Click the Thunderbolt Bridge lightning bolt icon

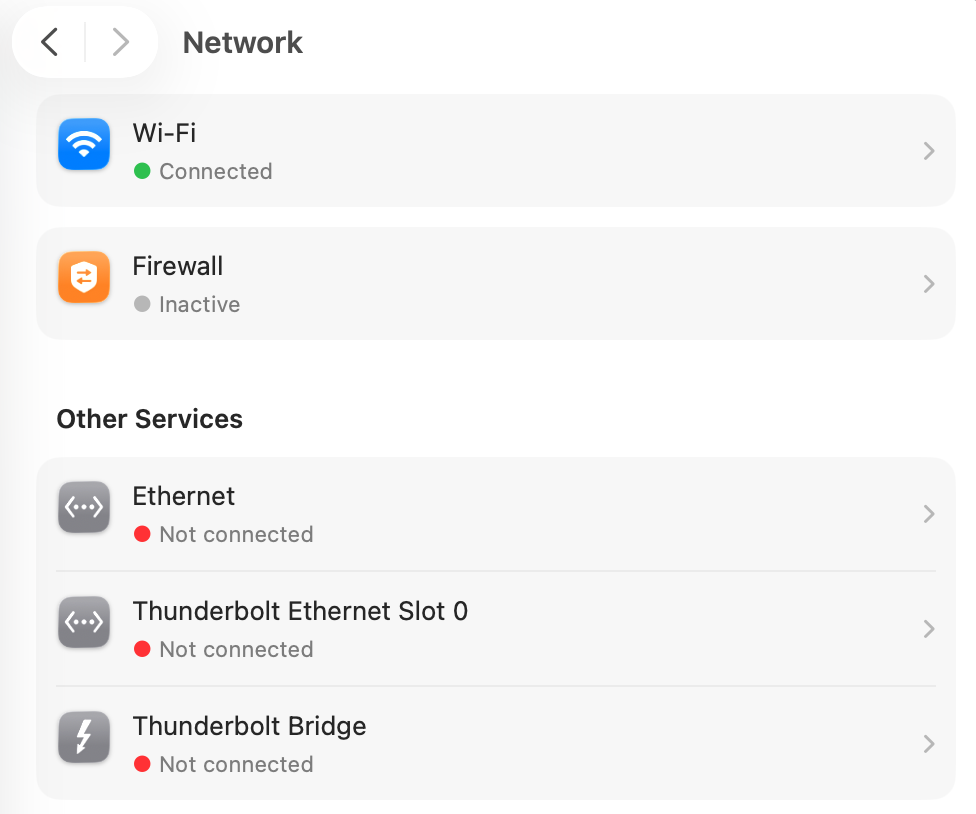pyautogui.click(x=84, y=738)
